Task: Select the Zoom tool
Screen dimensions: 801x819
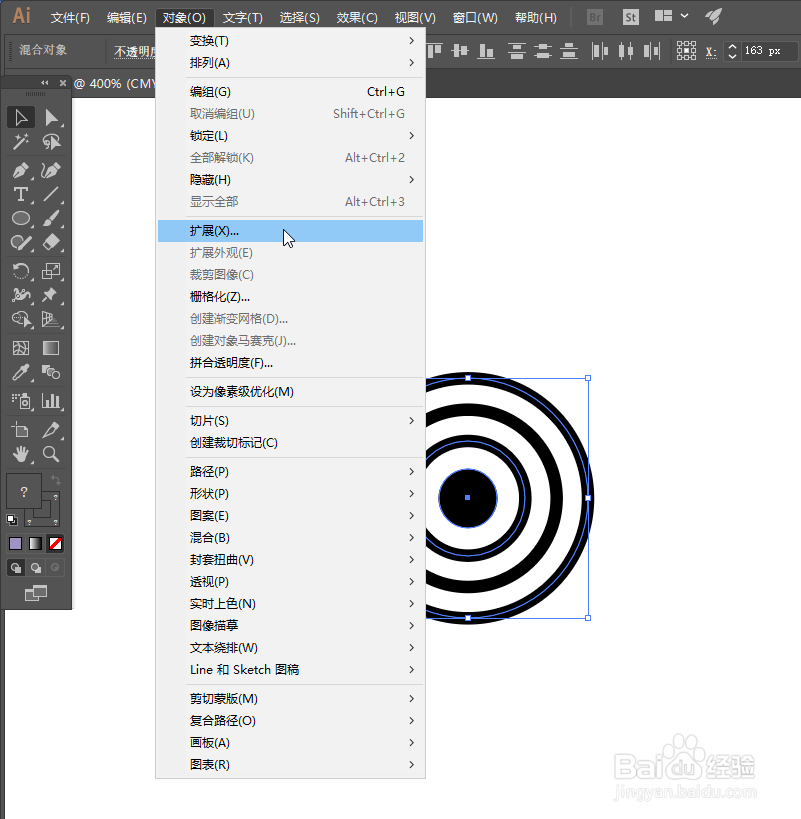Action: pos(51,454)
